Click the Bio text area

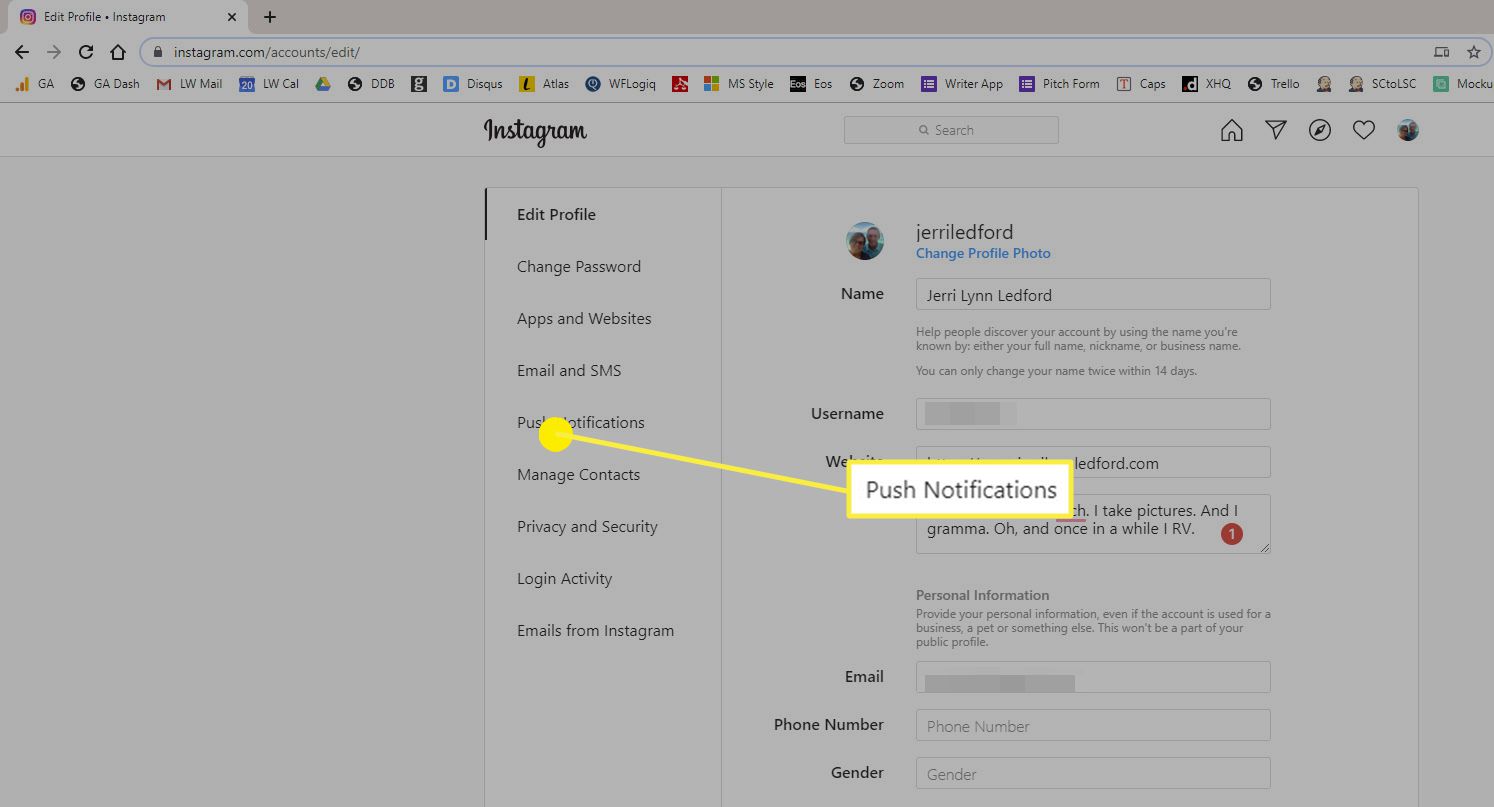pyautogui.click(x=1093, y=523)
